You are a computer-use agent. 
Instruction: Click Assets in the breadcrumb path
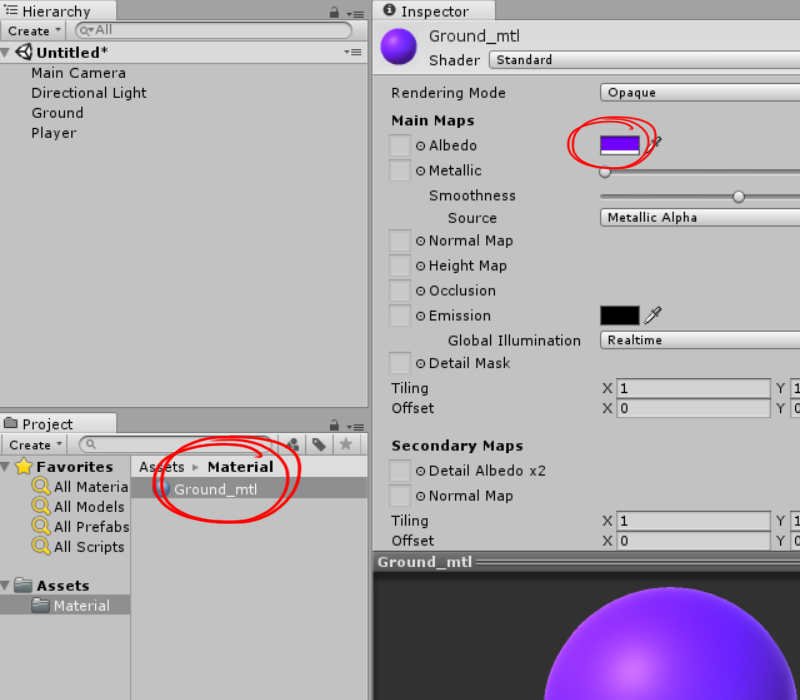(x=162, y=467)
